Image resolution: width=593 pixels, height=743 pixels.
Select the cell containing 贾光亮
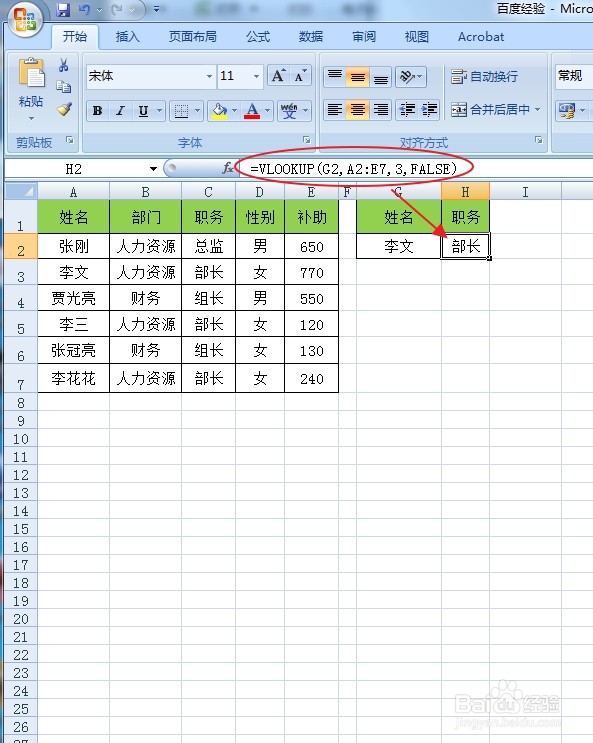[x=73, y=298]
